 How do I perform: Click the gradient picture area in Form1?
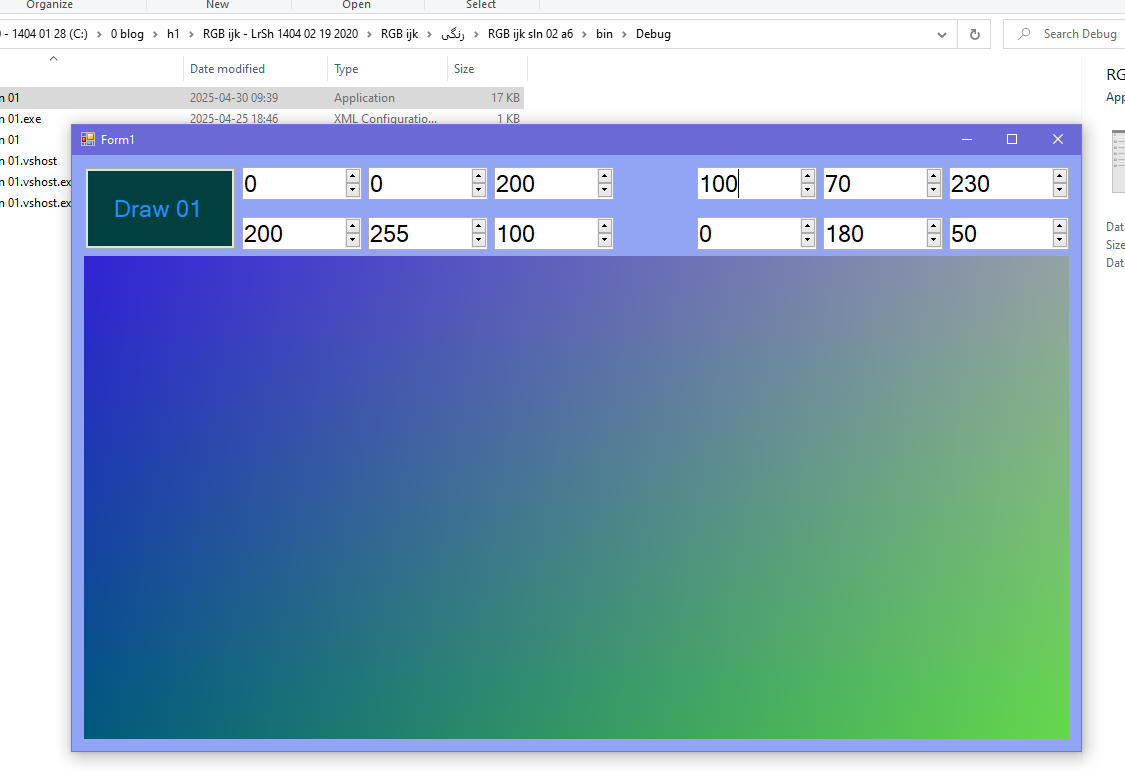pos(576,497)
